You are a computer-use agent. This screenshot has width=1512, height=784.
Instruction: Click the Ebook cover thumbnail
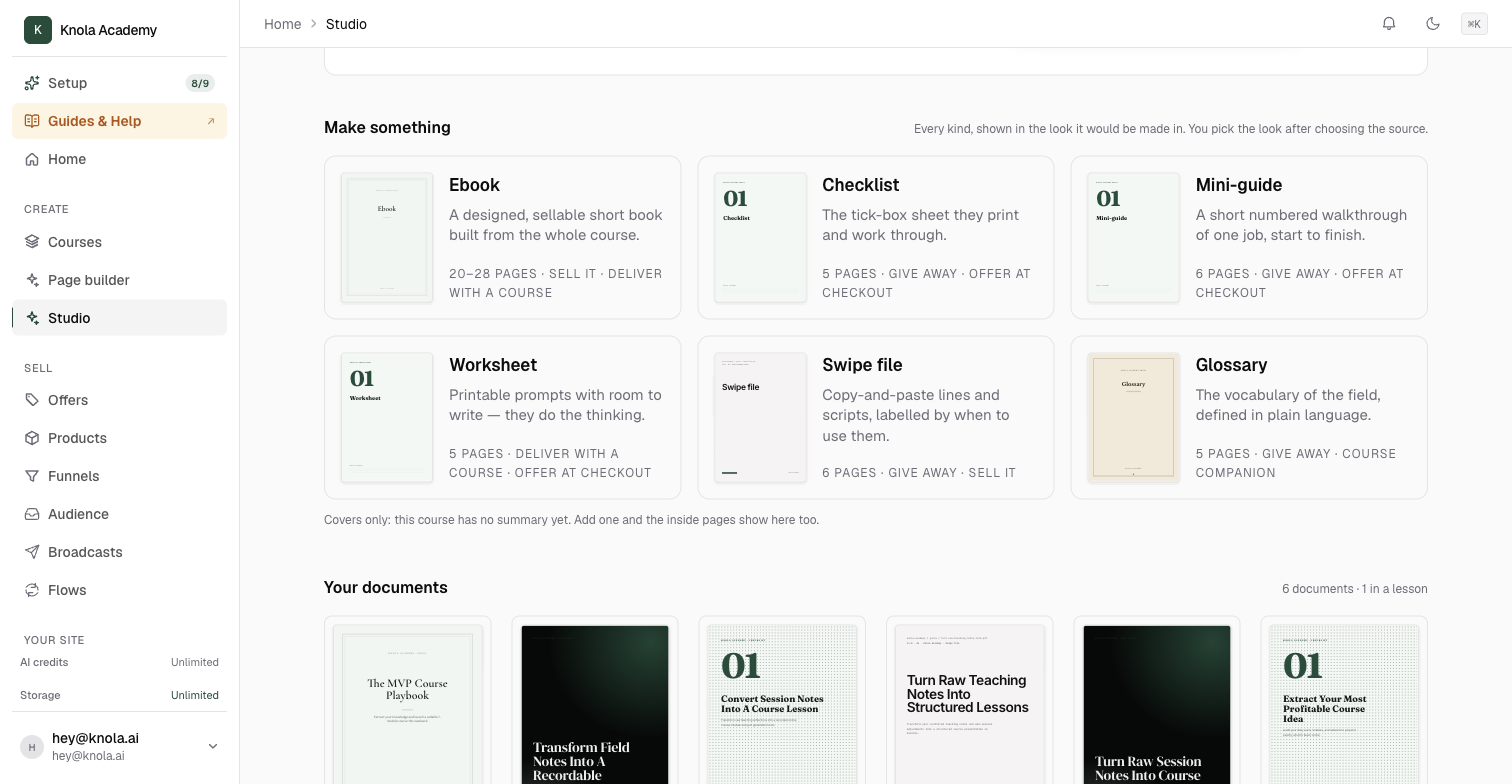[x=387, y=238]
